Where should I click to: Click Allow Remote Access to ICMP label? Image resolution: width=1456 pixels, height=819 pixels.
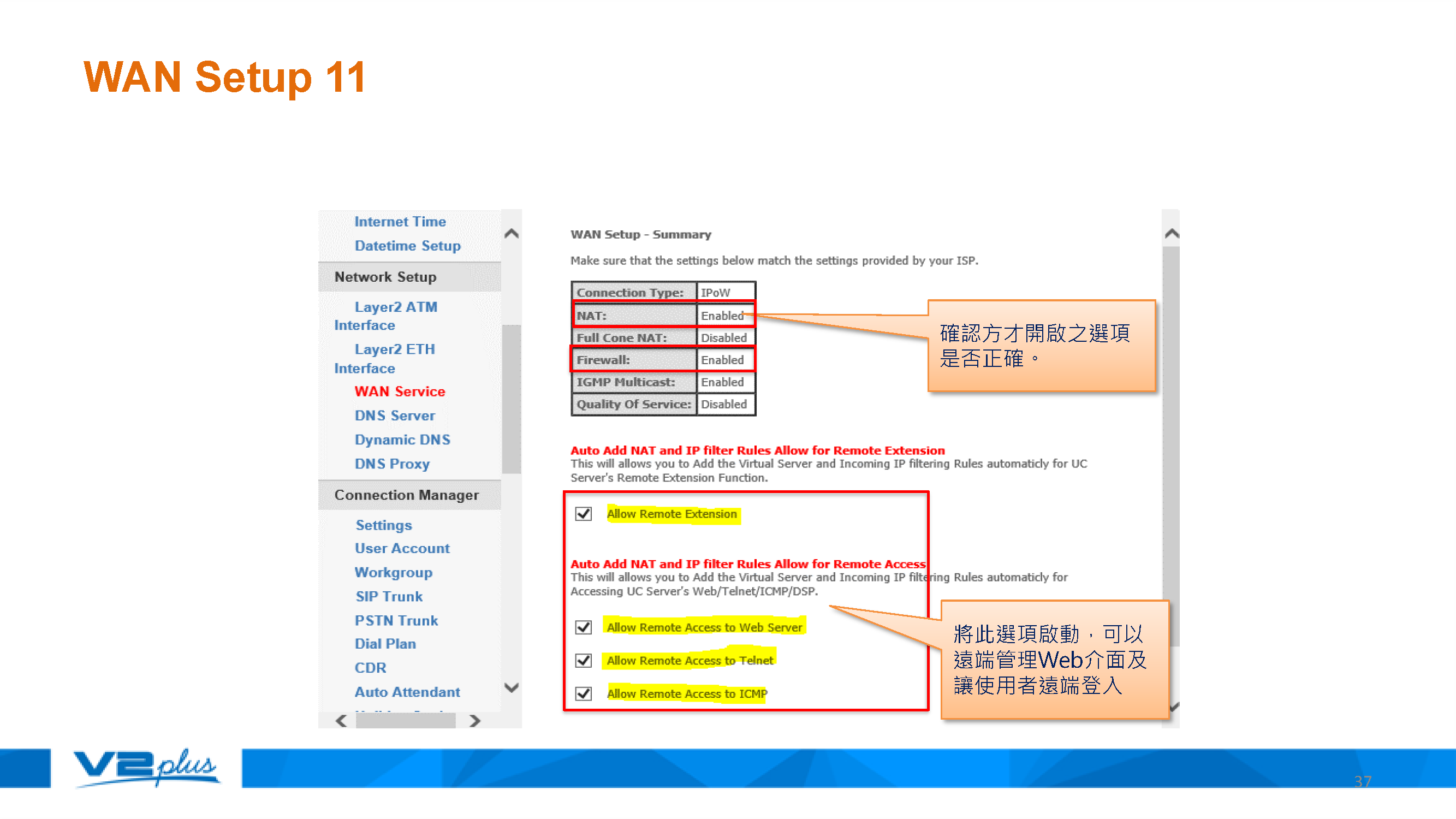(x=687, y=693)
